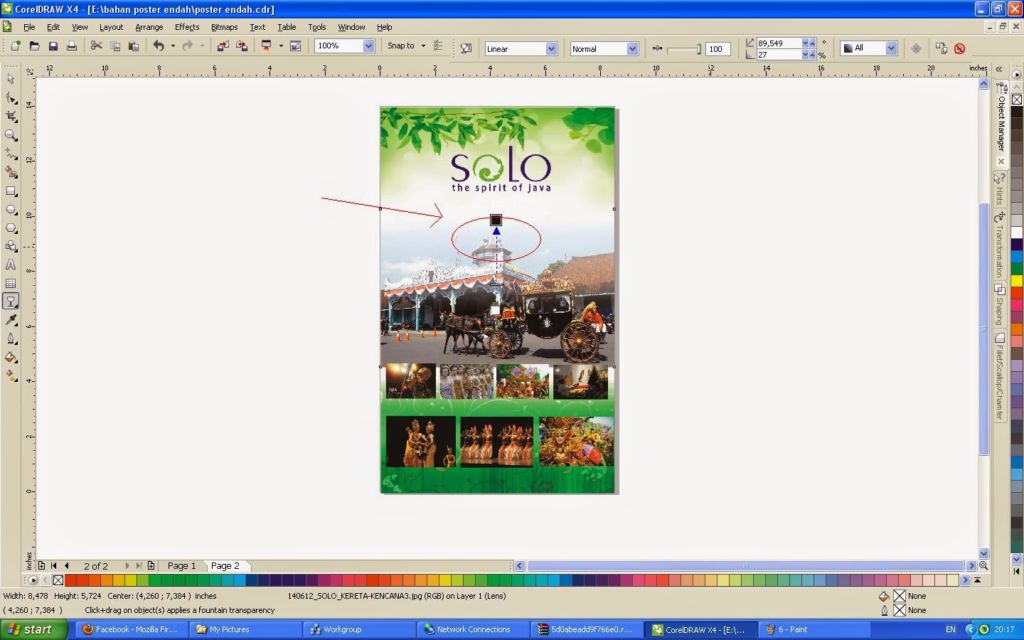Image resolution: width=1024 pixels, height=640 pixels.
Task: Select the Eyedropper tool
Action: [11, 319]
